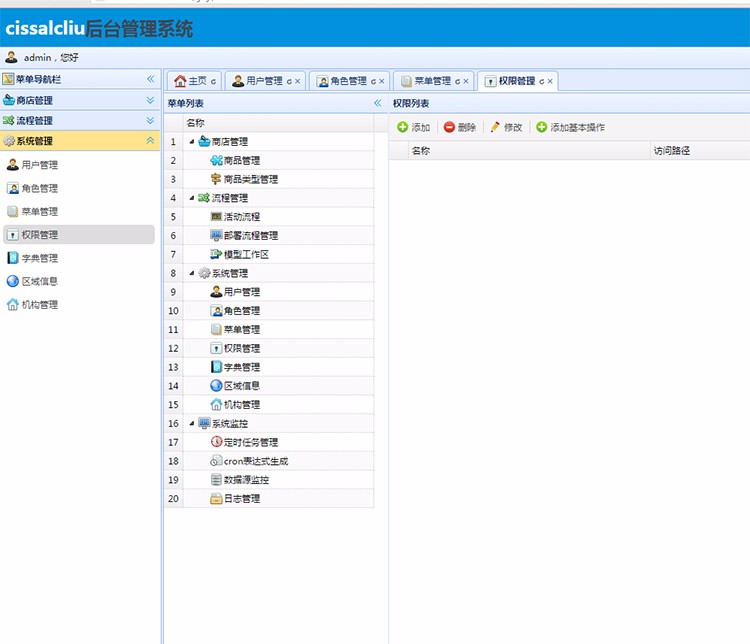Collapse the 菜单导航栏 sidebar panel
This screenshot has height=644, width=750.
pos(151,79)
